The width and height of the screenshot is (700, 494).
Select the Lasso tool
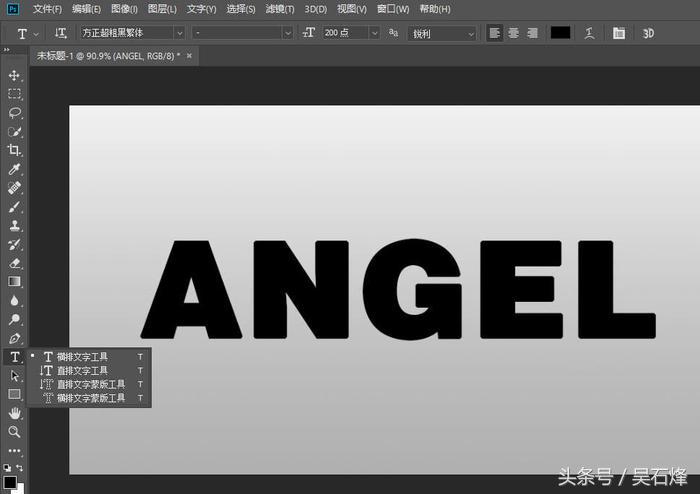pos(14,112)
